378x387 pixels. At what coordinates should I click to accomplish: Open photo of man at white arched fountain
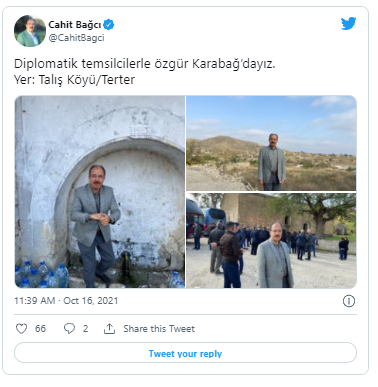(x=100, y=192)
